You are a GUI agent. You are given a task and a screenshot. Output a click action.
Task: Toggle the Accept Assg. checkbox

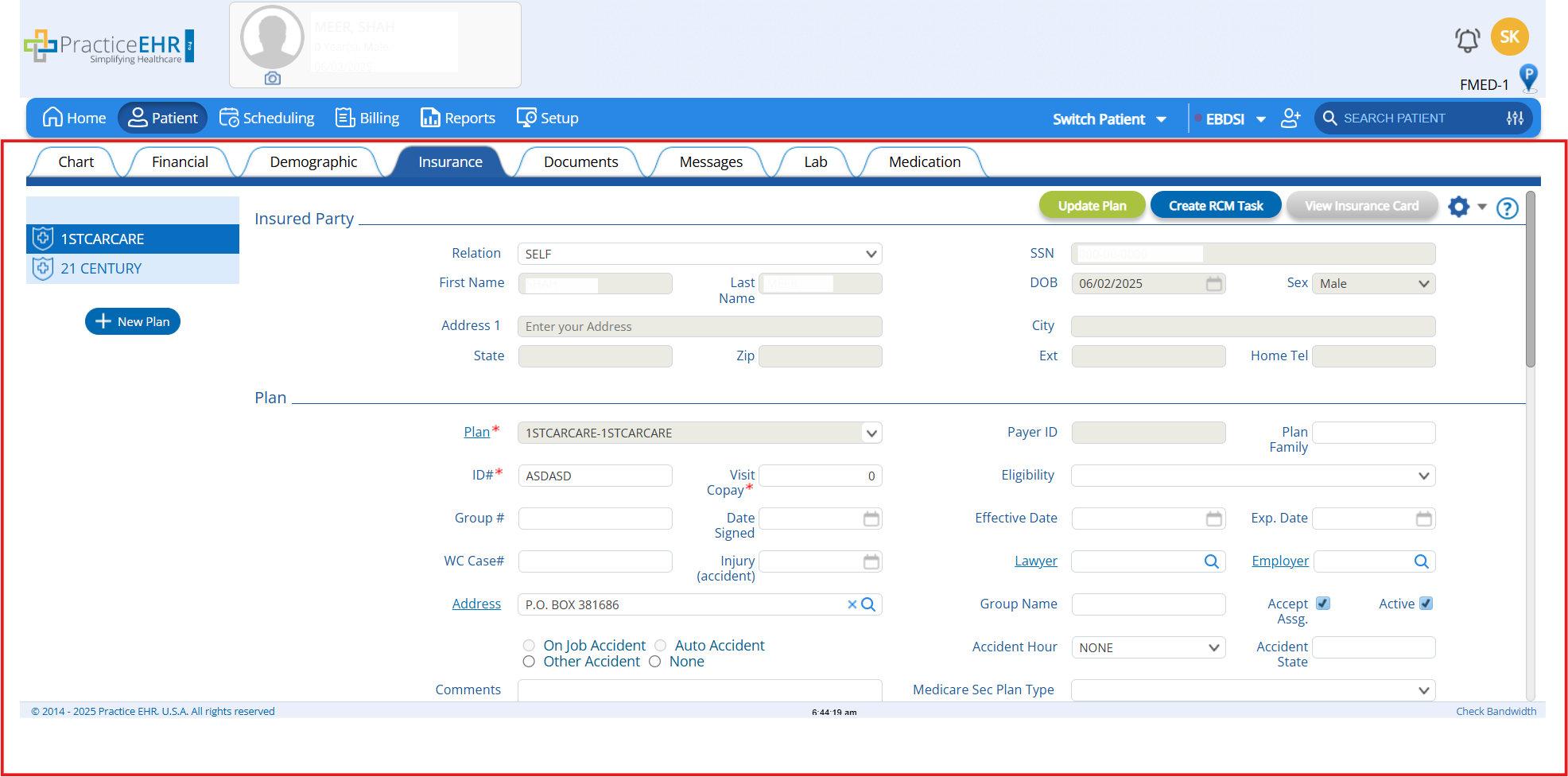[1323, 604]
